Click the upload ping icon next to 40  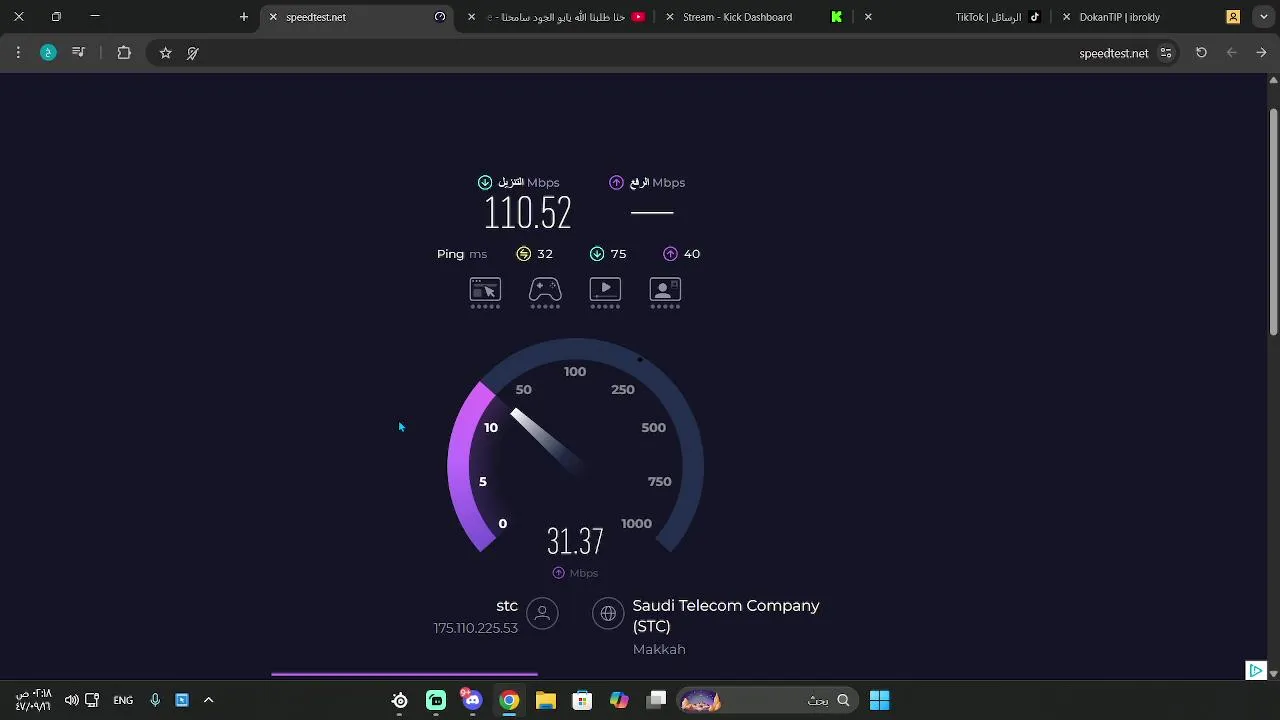pos(670,254)
